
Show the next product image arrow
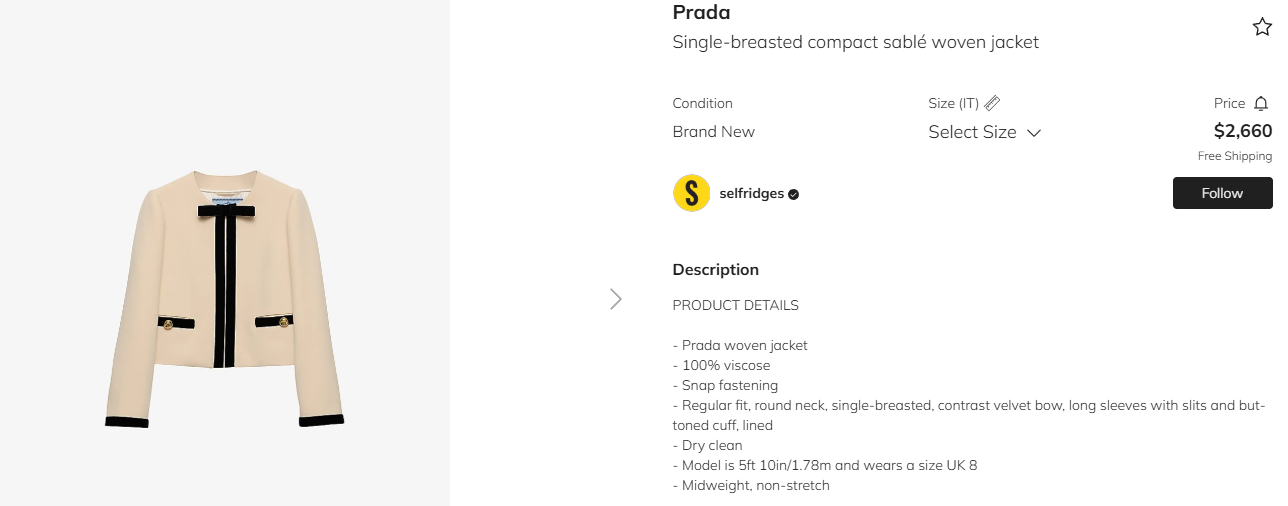pos(616,299)
